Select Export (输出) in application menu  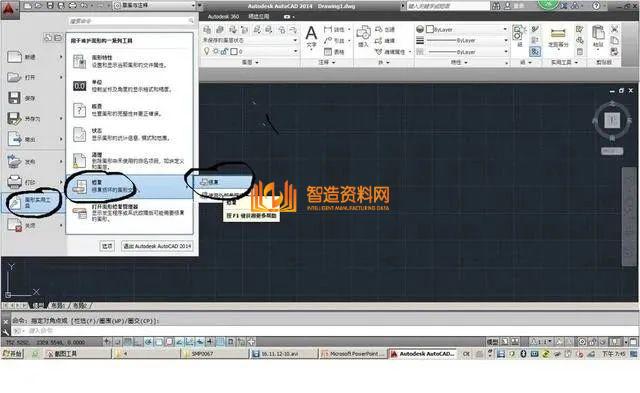pos(34,140)
